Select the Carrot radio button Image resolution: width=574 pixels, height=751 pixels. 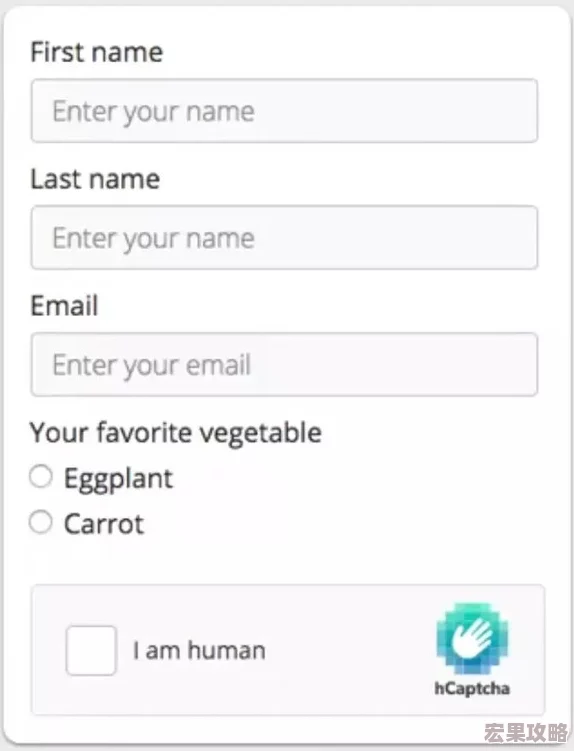41,522
